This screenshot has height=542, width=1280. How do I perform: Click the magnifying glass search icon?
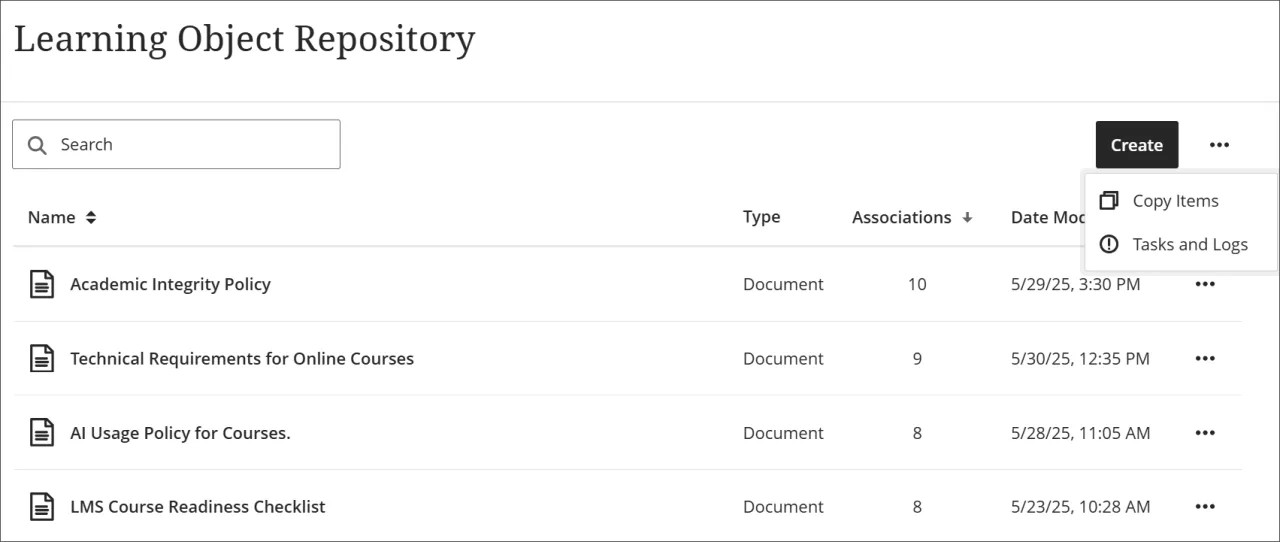point(38,145)
